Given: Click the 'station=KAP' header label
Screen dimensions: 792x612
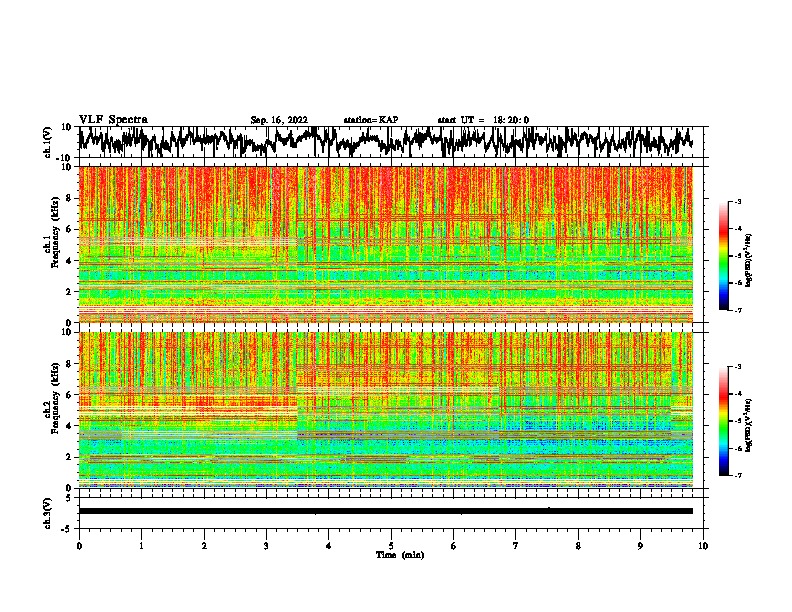Looking at the screenshot, I should tap(371, 120).
